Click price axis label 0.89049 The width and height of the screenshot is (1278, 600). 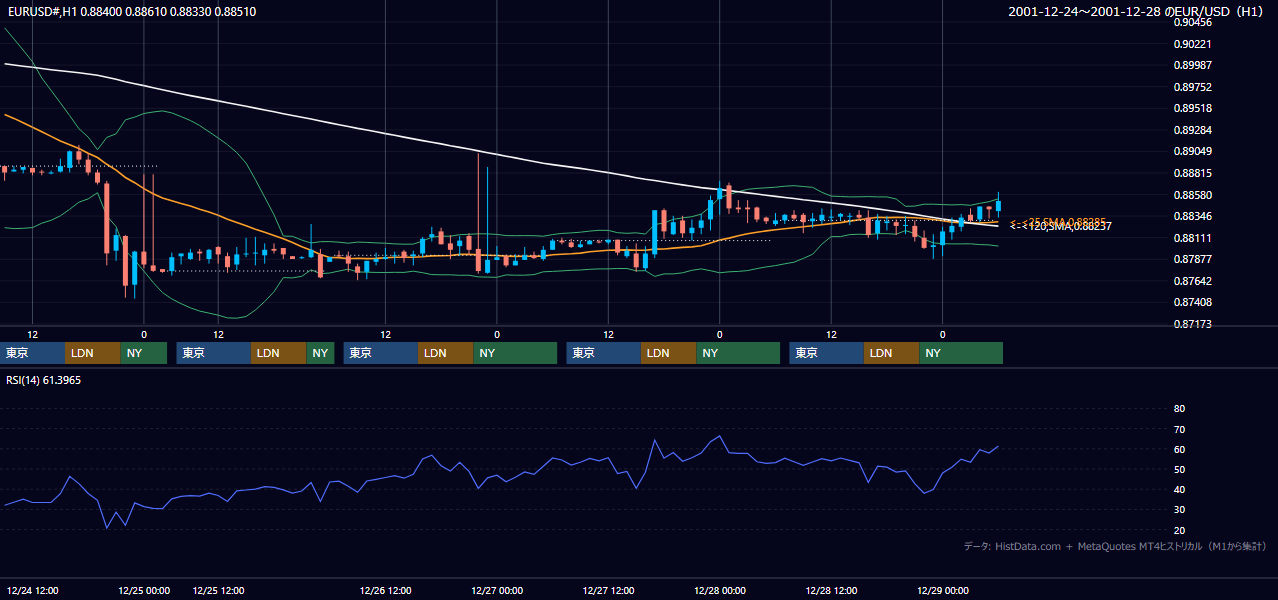tap(1193, 151)
